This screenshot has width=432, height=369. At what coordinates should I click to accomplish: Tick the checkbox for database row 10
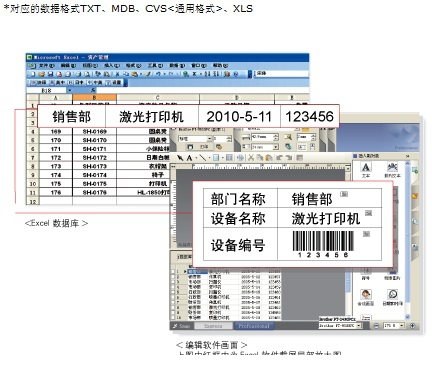[173, 318]
